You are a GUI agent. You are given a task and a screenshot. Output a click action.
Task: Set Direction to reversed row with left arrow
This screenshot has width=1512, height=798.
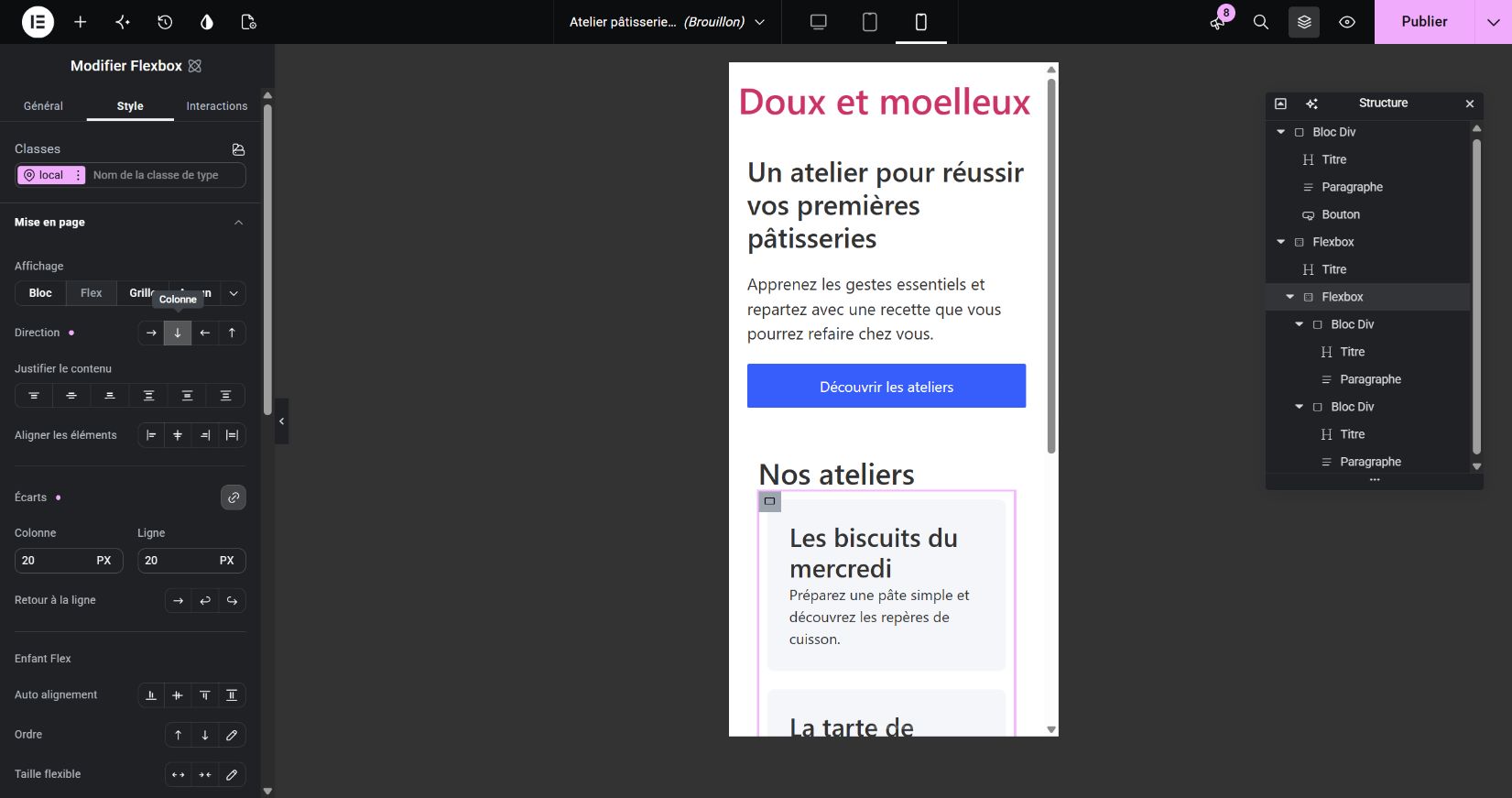click(205, 333)
